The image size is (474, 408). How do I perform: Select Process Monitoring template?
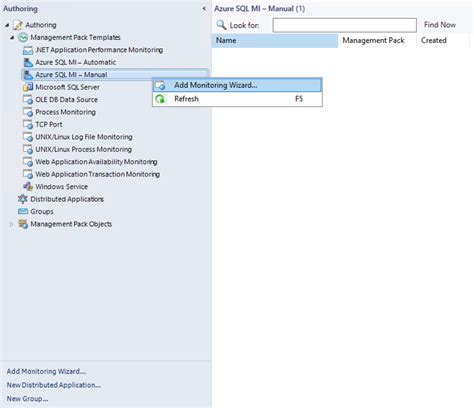(65, 112)
